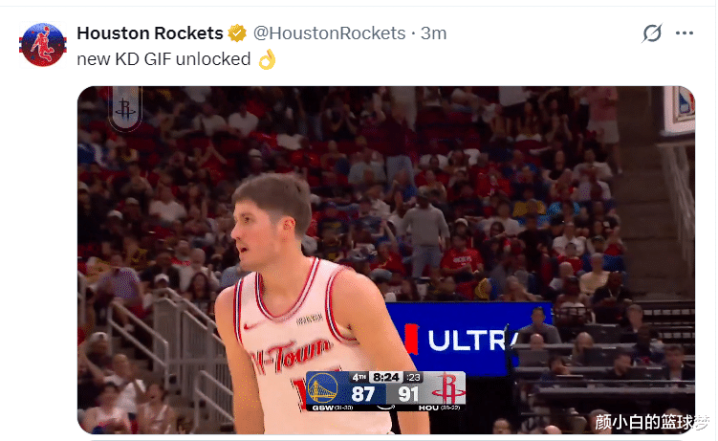Click the Warriors logo on the scoreboard
This screenshot has width=718, height=441.
[x=323, y=389]
